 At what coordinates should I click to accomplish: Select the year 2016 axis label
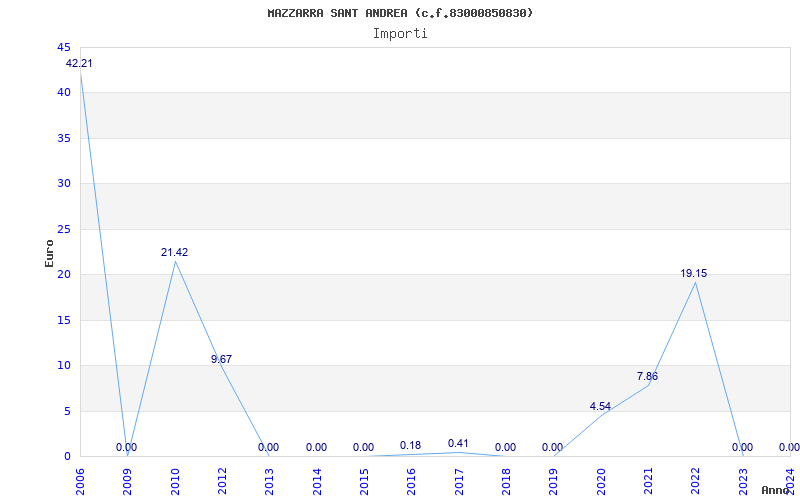tap(412, 481)
